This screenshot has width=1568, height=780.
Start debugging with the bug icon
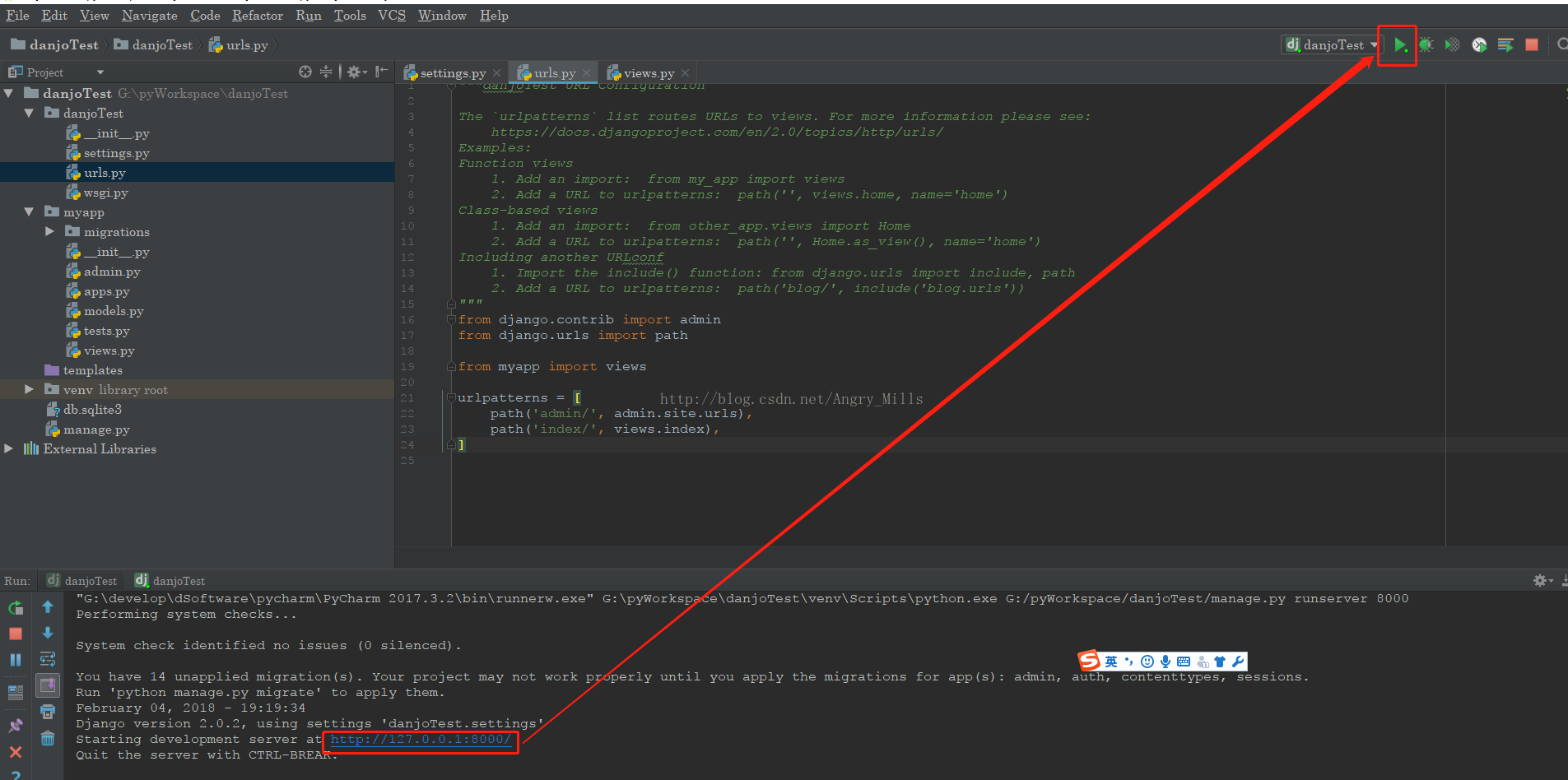[1426, 45]
